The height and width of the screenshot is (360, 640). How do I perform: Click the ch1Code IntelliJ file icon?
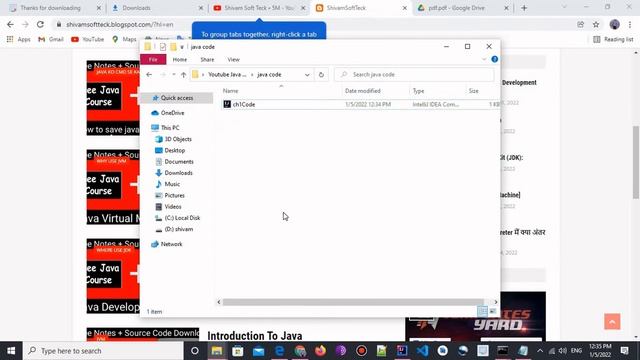click(227, 104)
